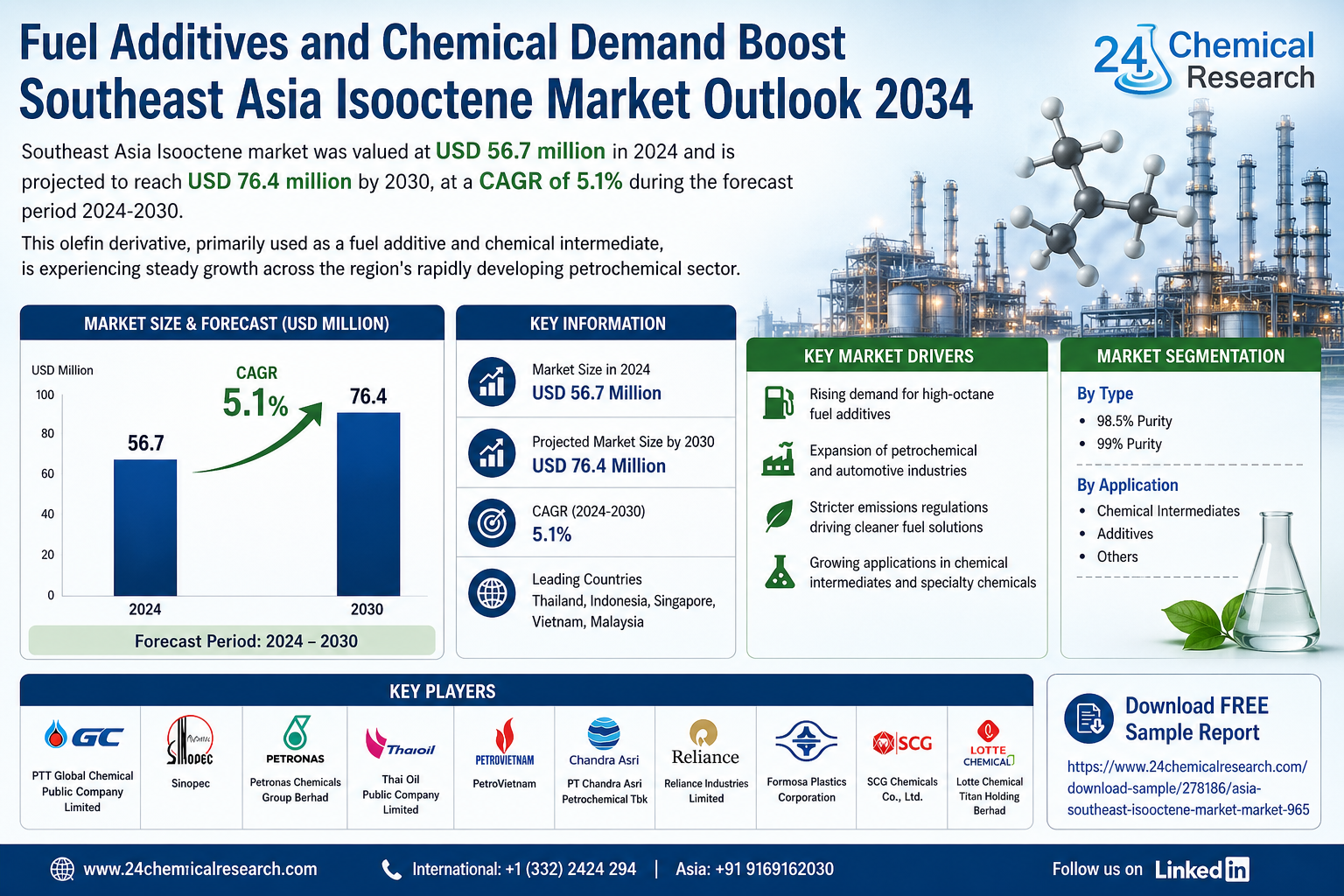Click the green leaf emissions regulations icon
This screenshot has width=1344, height=896.
click(x=778, y=516)
